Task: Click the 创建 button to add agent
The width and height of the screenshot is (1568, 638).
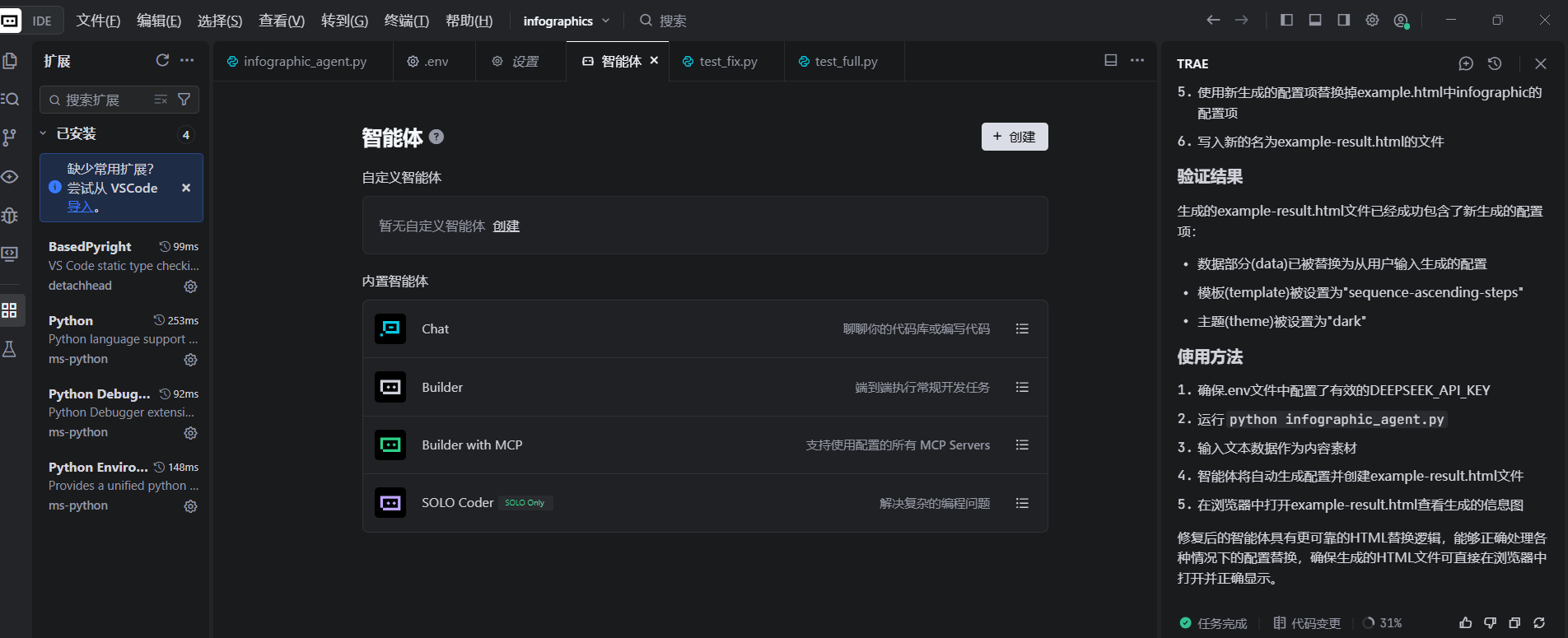Action: [1015, 137]
